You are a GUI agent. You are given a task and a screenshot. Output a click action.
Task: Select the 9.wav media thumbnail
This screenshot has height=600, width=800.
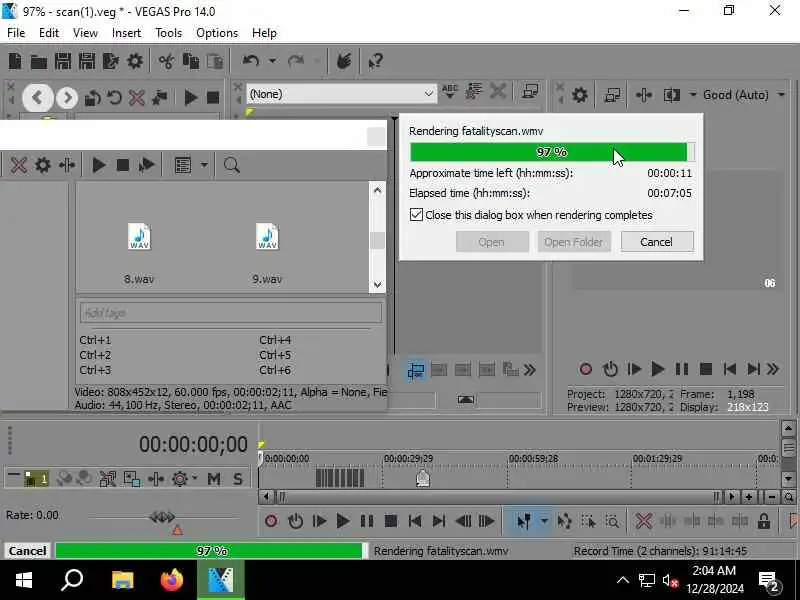click(267, 237)
